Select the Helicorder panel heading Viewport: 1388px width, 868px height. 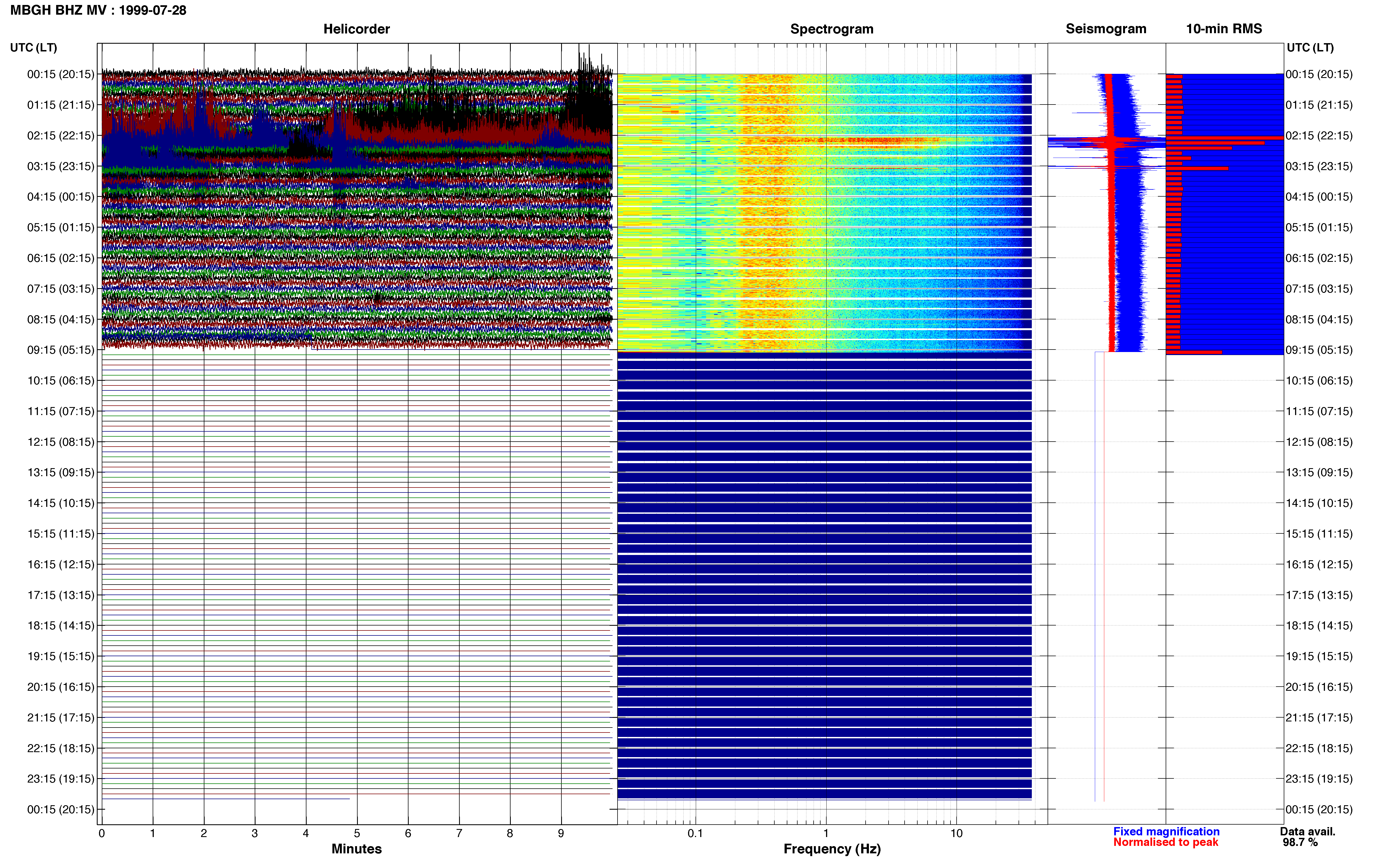pyautogui.click(x=356, y=29)
